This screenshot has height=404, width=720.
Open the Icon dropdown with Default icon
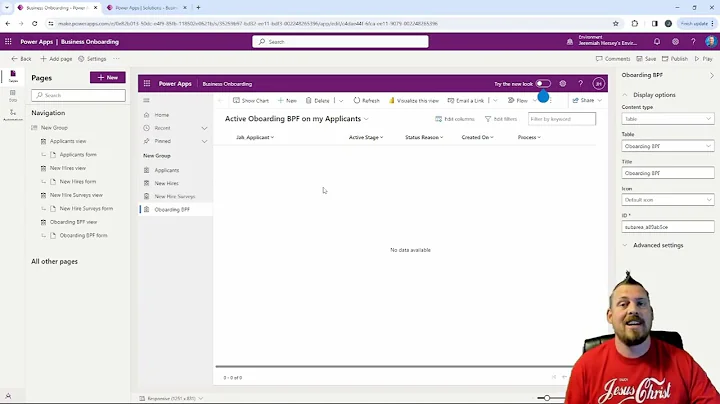pyautogui.click(x=668, y=200)
